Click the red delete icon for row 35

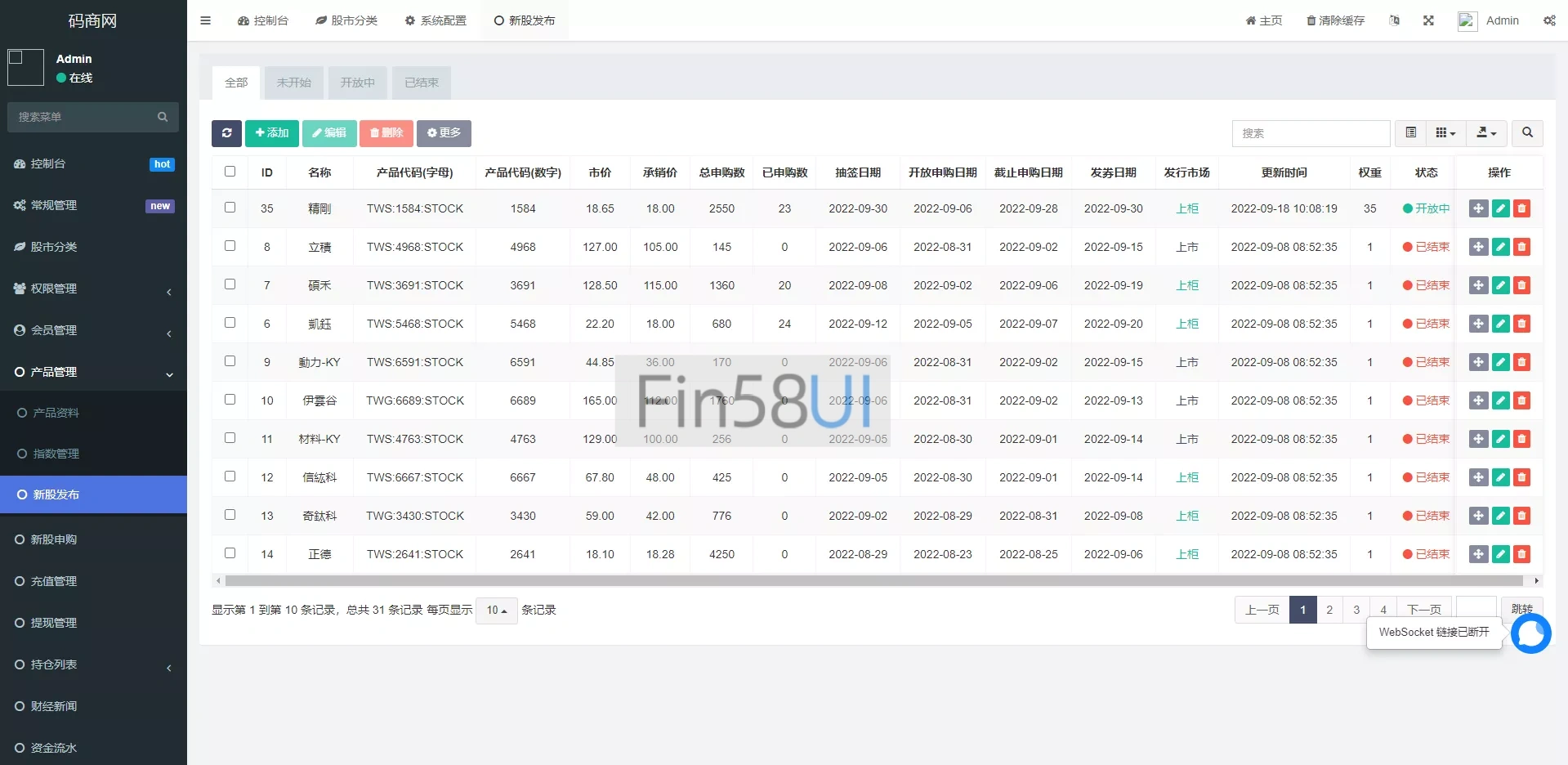[1521, 208]
